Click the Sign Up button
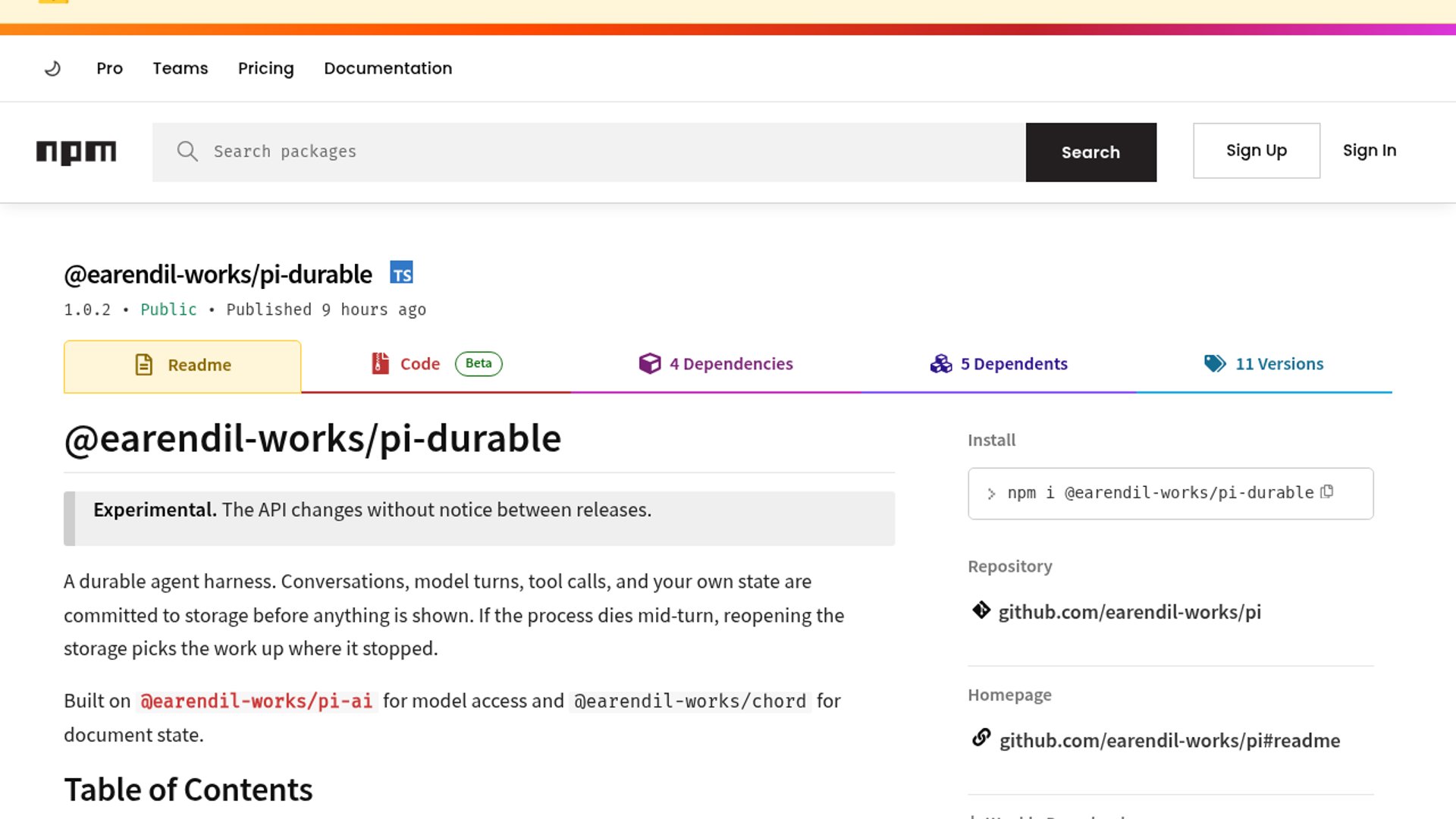Screen dimensions: 1456x819 pyautogui.click(x=1257, y=151)
